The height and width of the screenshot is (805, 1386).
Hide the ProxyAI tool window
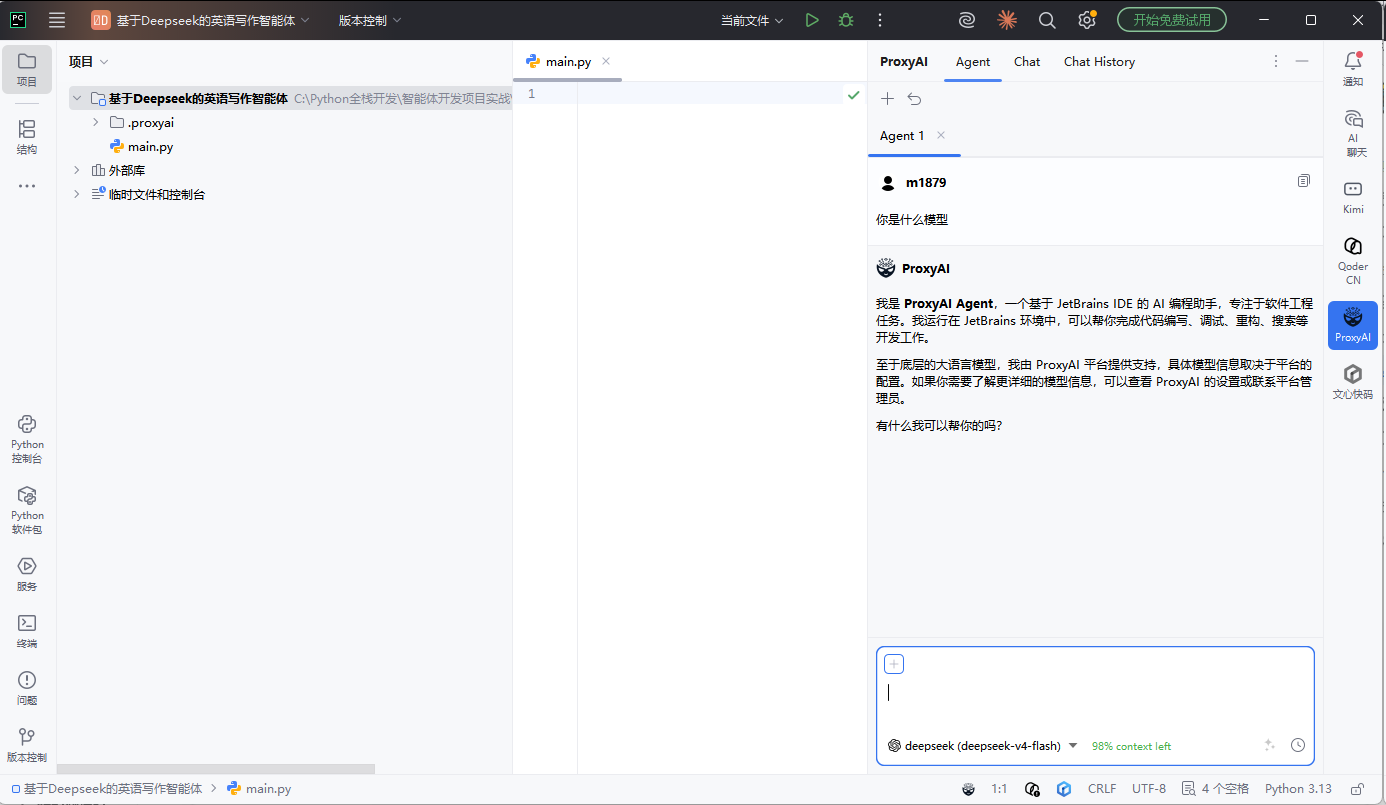pos(1302,61)
